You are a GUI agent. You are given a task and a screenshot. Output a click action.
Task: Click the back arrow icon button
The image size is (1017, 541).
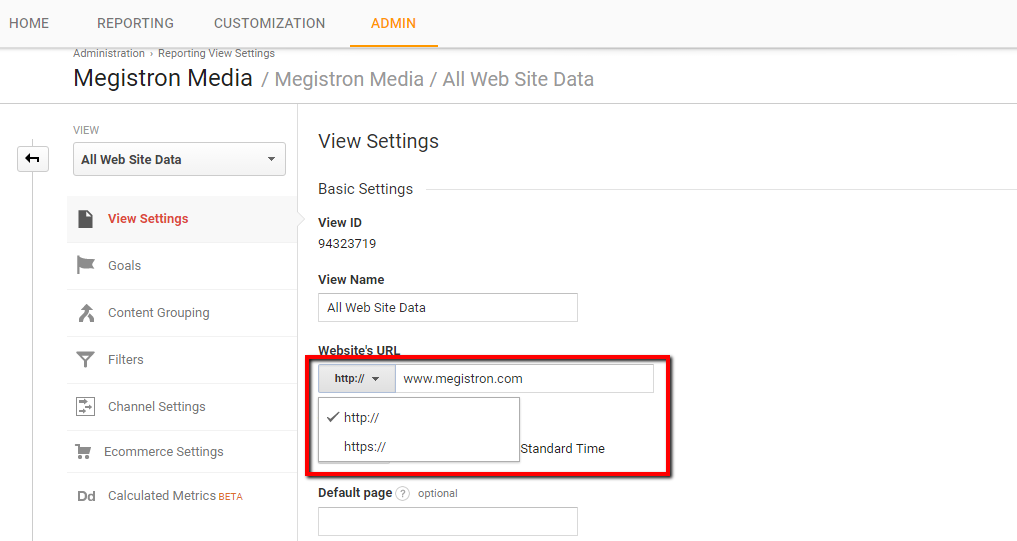click(x=32, y=159)
